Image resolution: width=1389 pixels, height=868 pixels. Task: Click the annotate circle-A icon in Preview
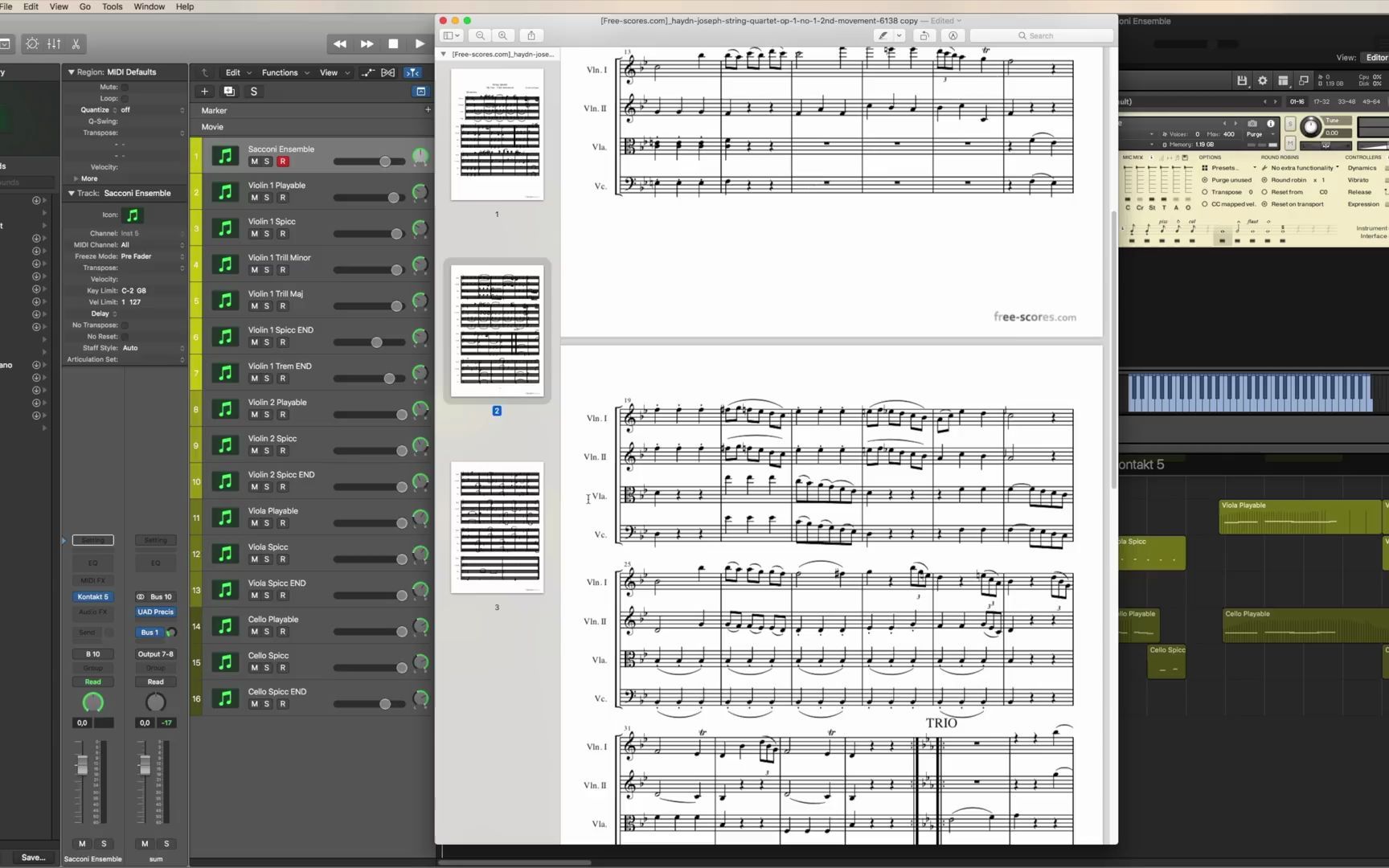[953, 35]
